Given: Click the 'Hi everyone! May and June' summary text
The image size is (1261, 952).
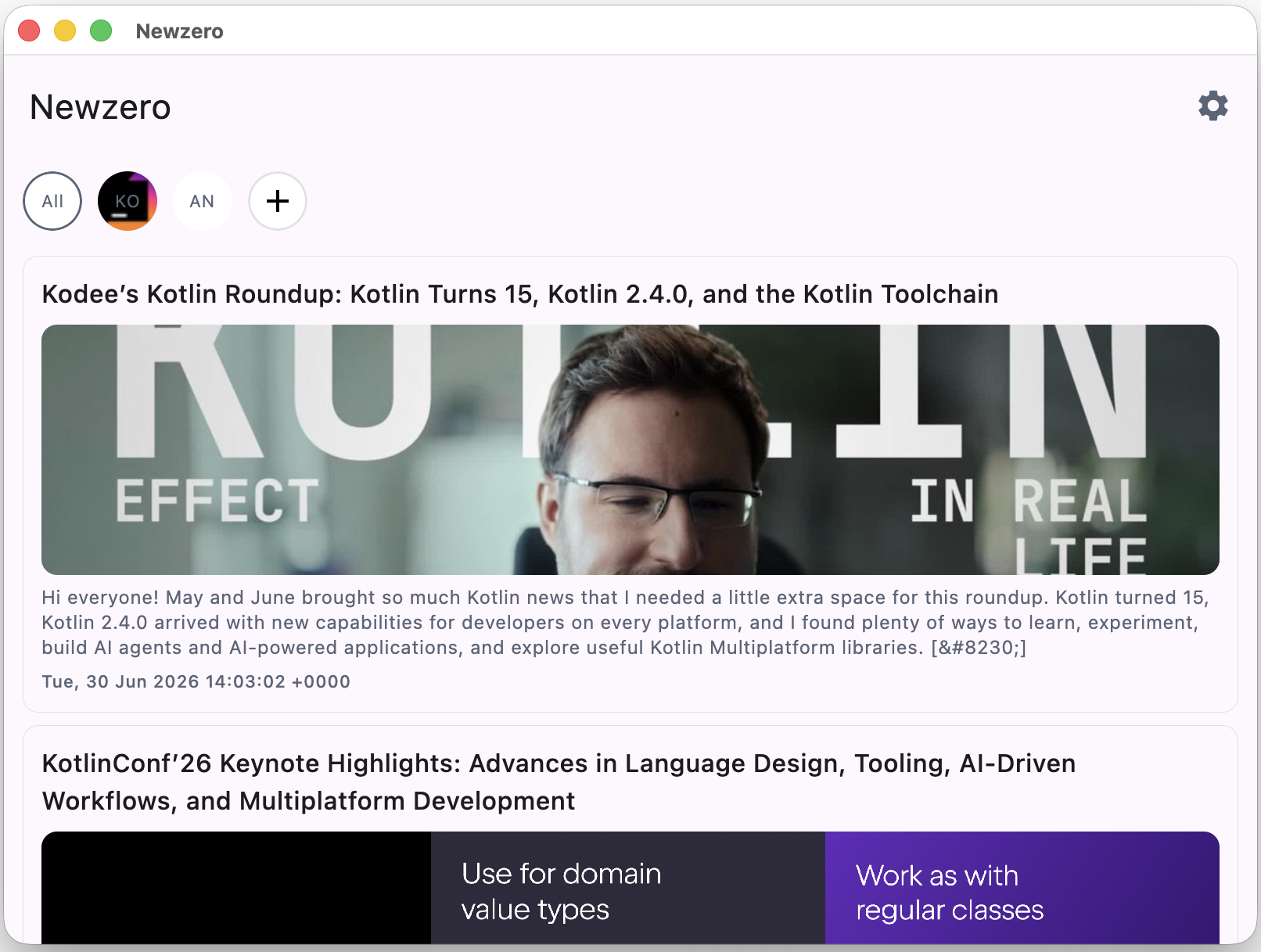Looking at the screenshot, I should pyautogui.click(x=626, y=623).
